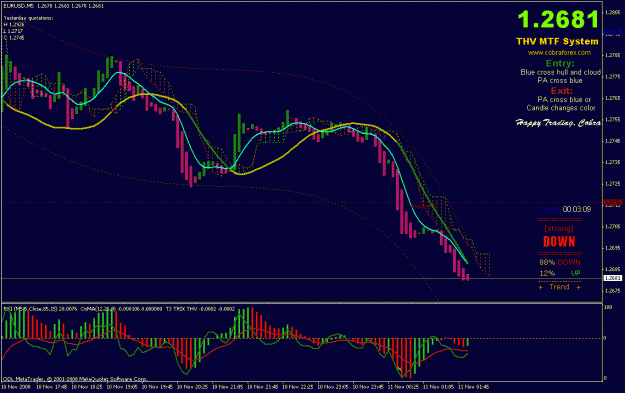Click the candle timer 00:03:09
This screenshot has height=393, width=625.
click(576, 209)
